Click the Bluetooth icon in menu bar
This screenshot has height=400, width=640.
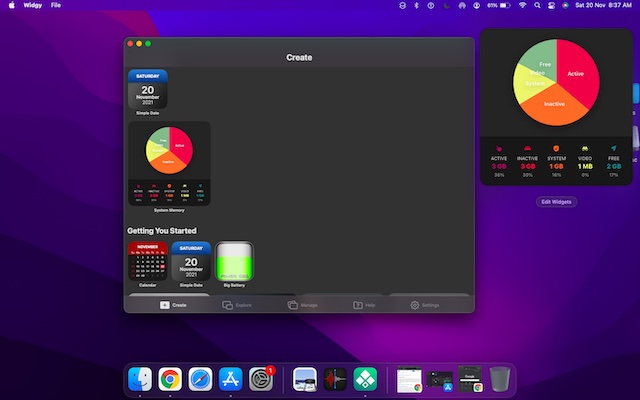[416, 5]
